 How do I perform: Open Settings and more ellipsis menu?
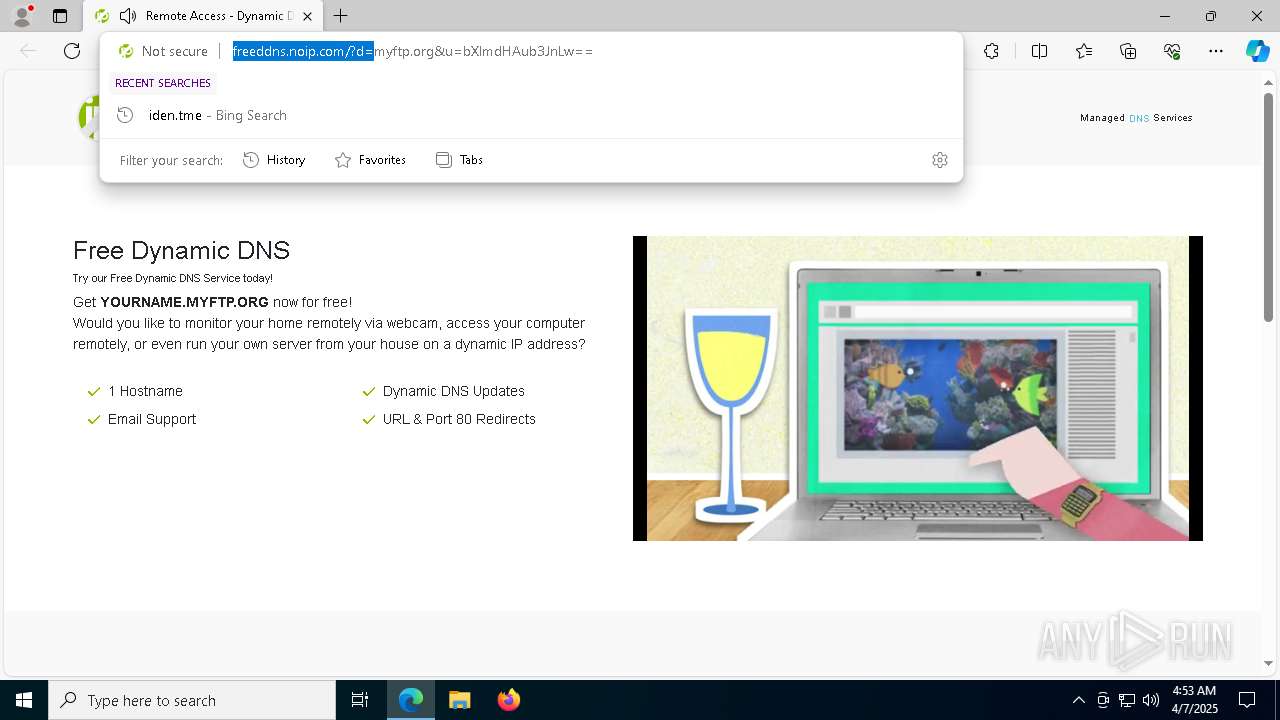(x=1216, y=51)
